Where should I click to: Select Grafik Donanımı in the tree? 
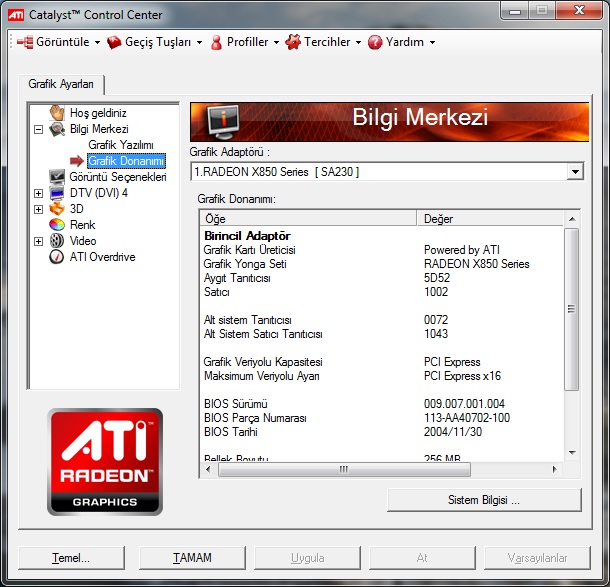tap(126, 161)
